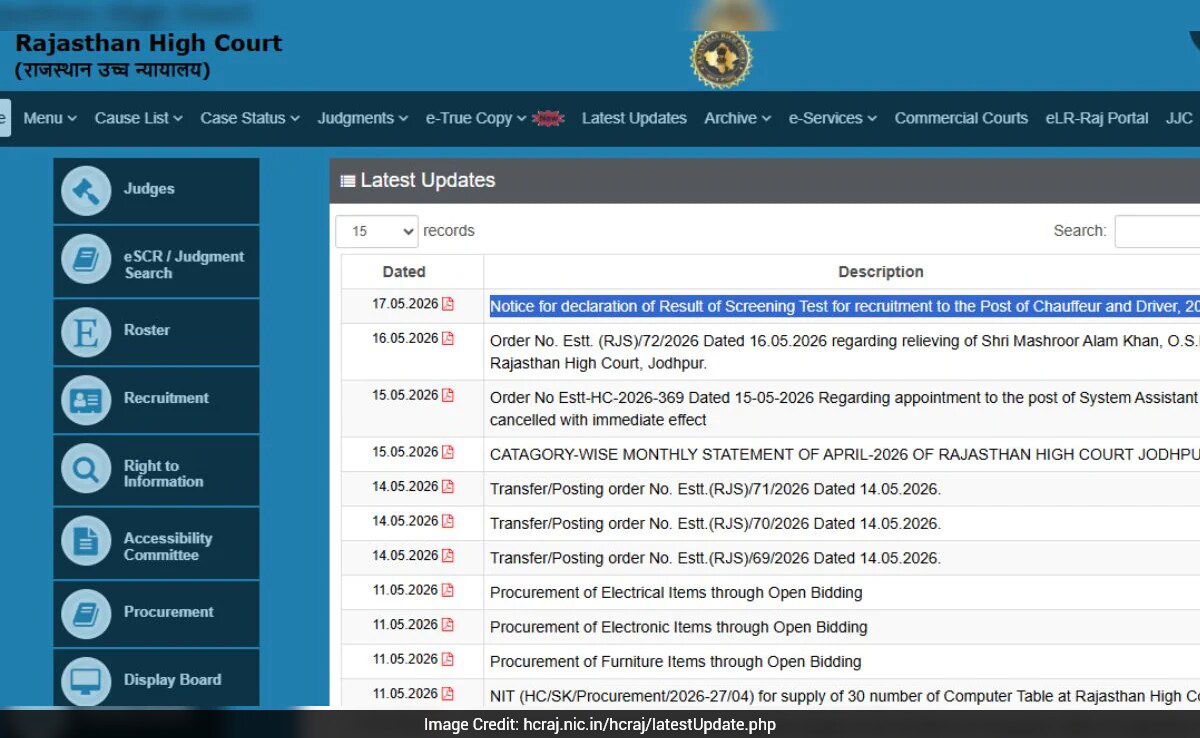Open PDF icon for order Estt.(RJS)/70/2026

coord(448,521)
